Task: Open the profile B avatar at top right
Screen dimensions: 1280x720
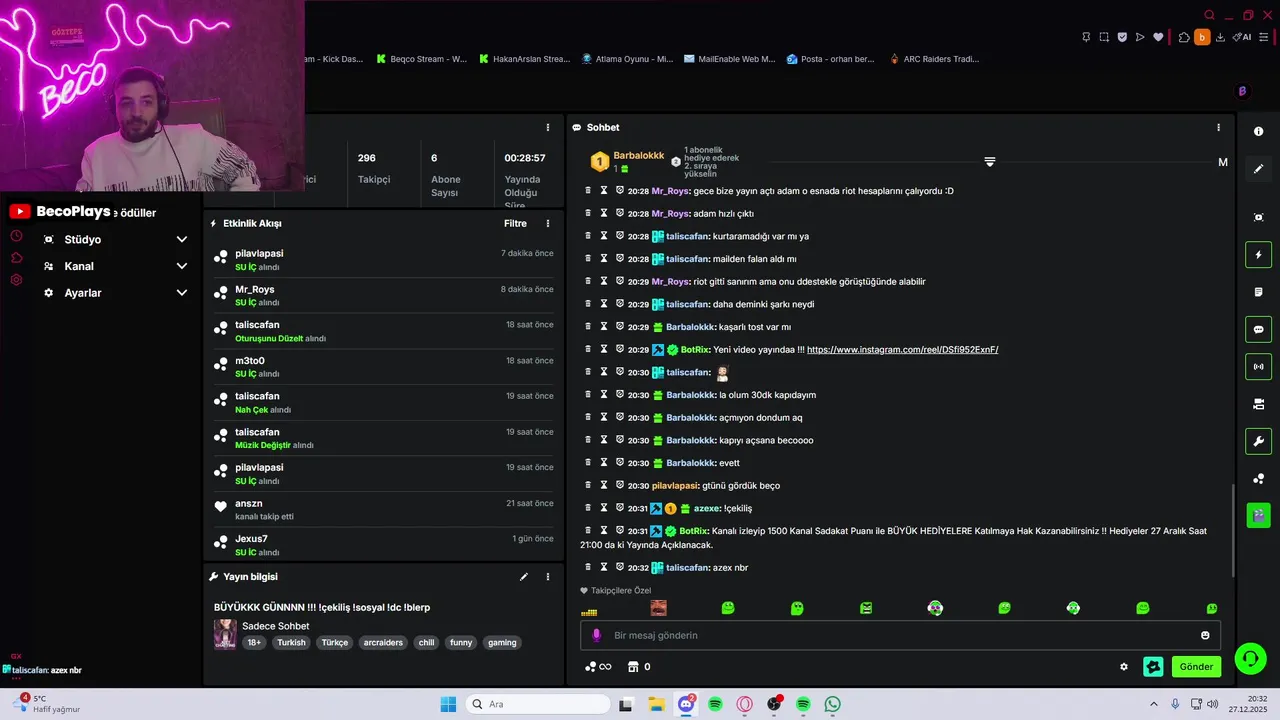Action: point(1242,91)
